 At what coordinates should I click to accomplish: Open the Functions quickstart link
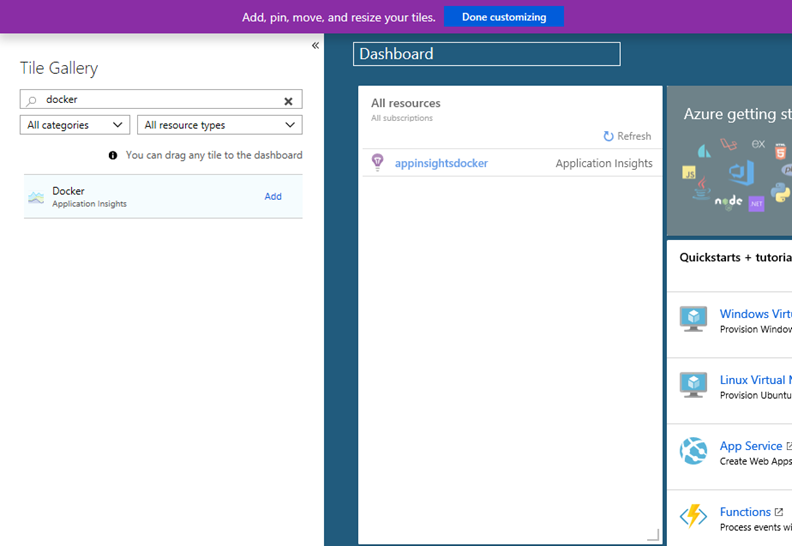click(745, 512)
